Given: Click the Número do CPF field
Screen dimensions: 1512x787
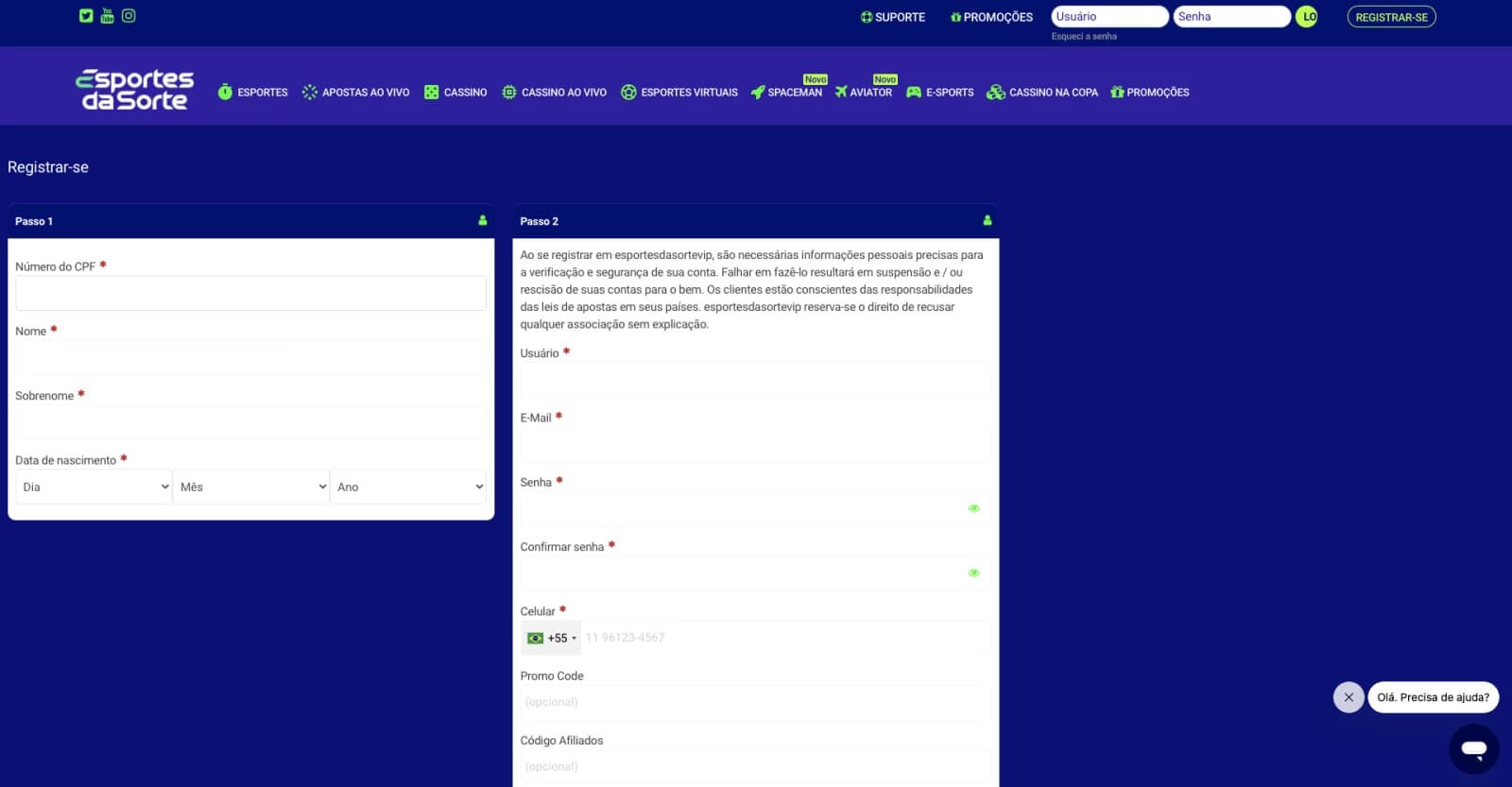Looking at the screenshot, I should coord(250,293).
